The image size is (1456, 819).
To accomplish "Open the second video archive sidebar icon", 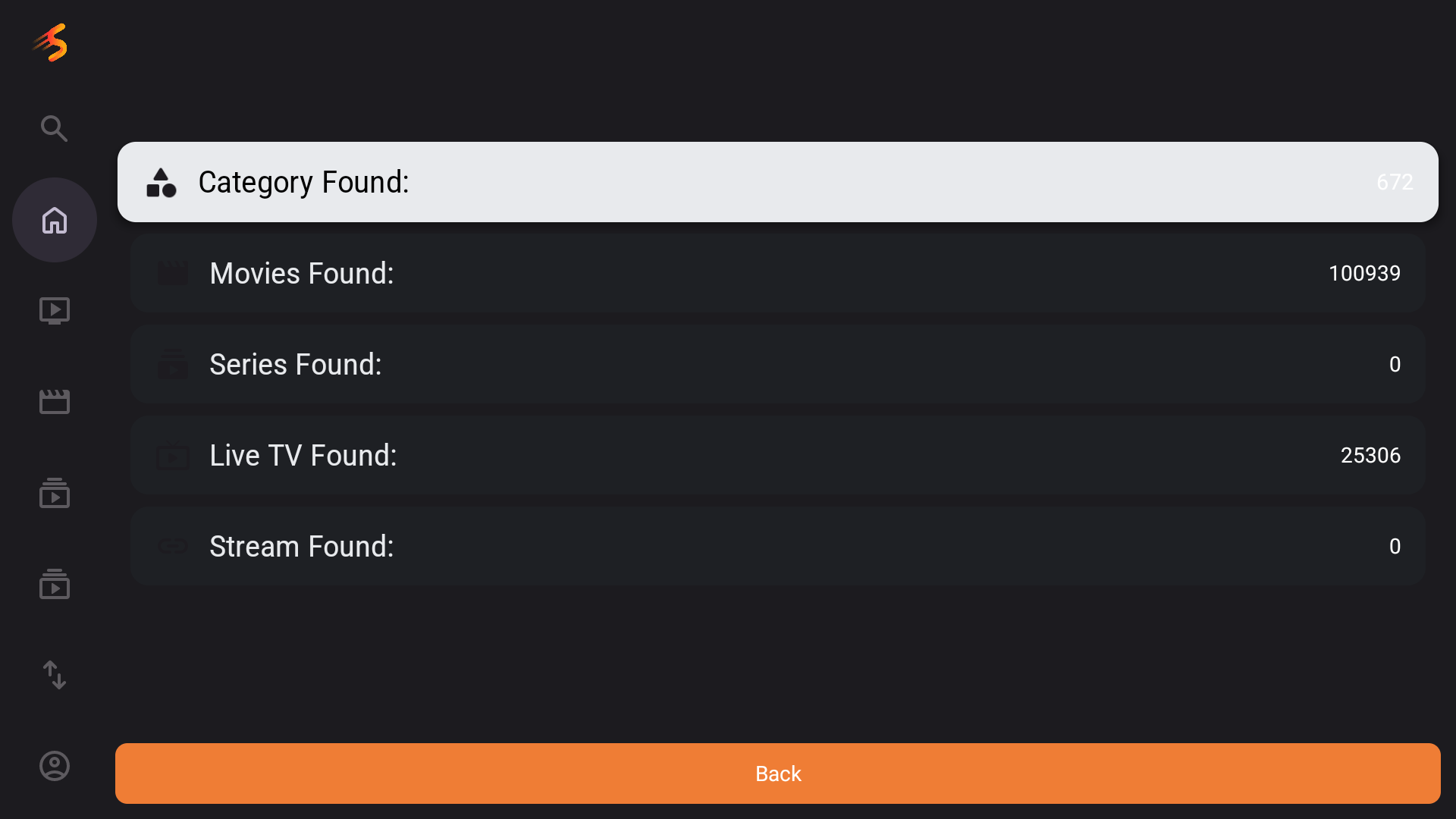I will [54, 585].
